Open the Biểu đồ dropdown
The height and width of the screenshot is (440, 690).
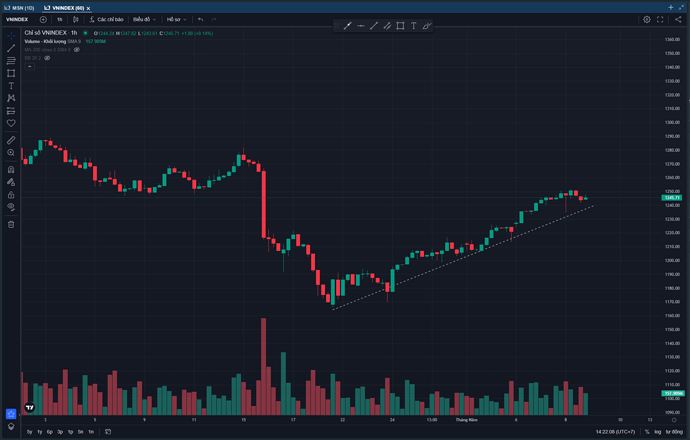[145, 19]
